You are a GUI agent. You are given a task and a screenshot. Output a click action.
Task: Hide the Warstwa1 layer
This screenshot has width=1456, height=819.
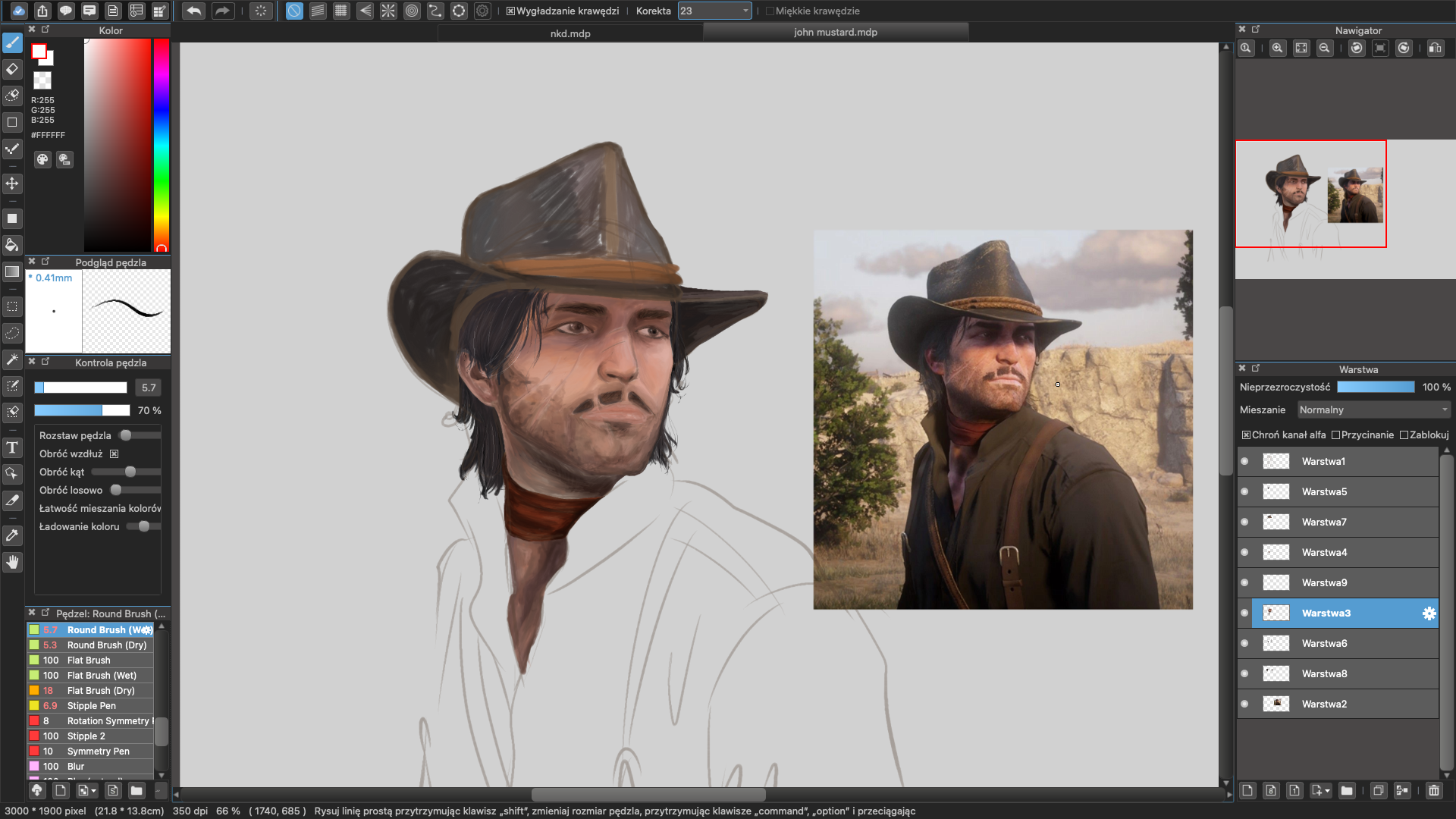coord(1244,461)
